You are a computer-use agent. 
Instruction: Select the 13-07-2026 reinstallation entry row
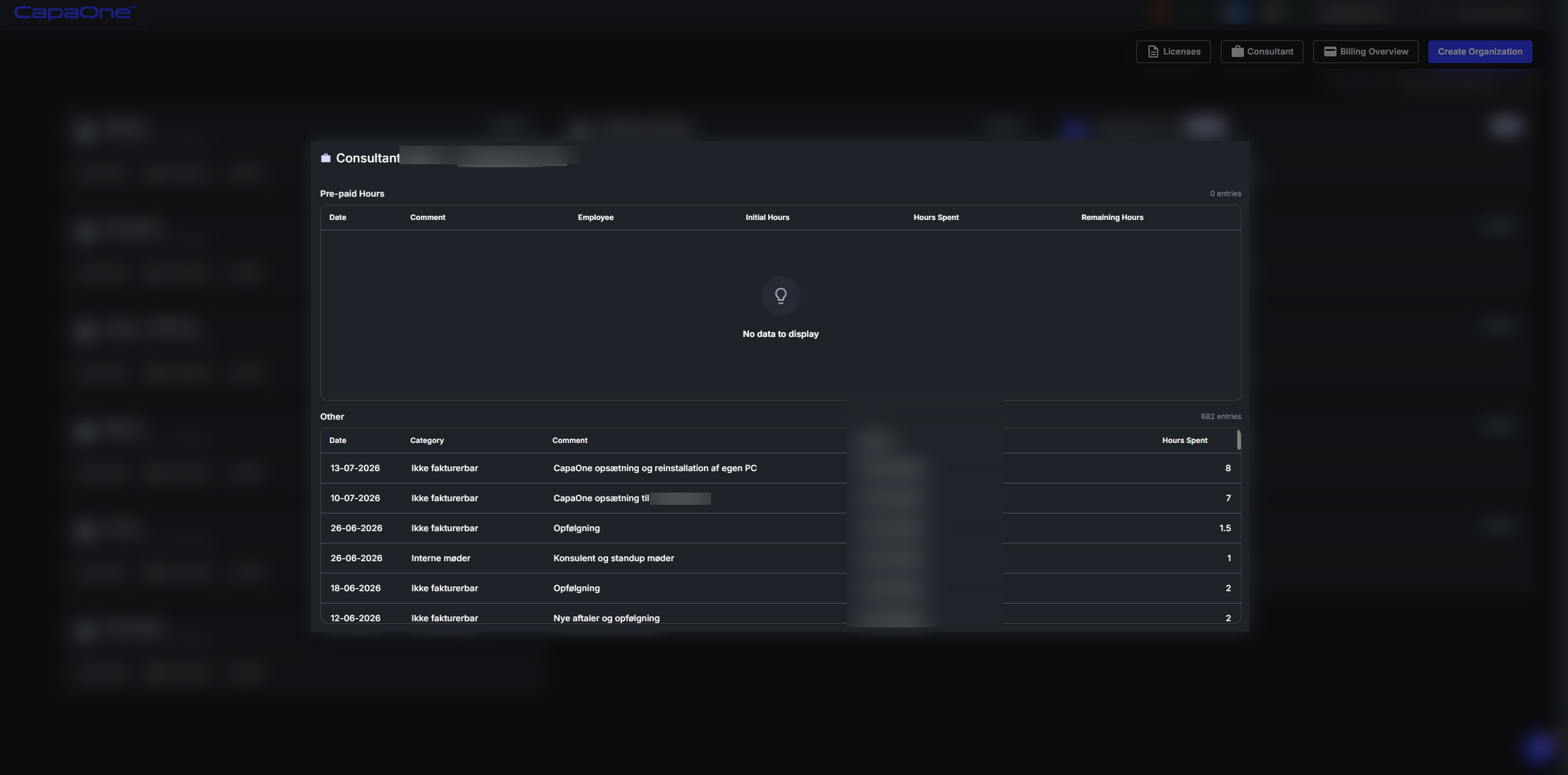click(x=780, y=468)
